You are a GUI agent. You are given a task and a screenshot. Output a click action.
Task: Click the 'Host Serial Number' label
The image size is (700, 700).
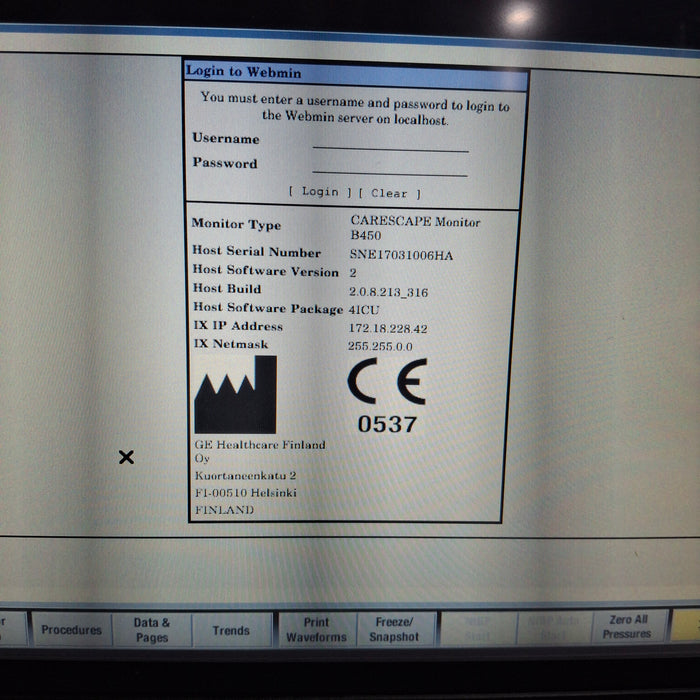257,251
